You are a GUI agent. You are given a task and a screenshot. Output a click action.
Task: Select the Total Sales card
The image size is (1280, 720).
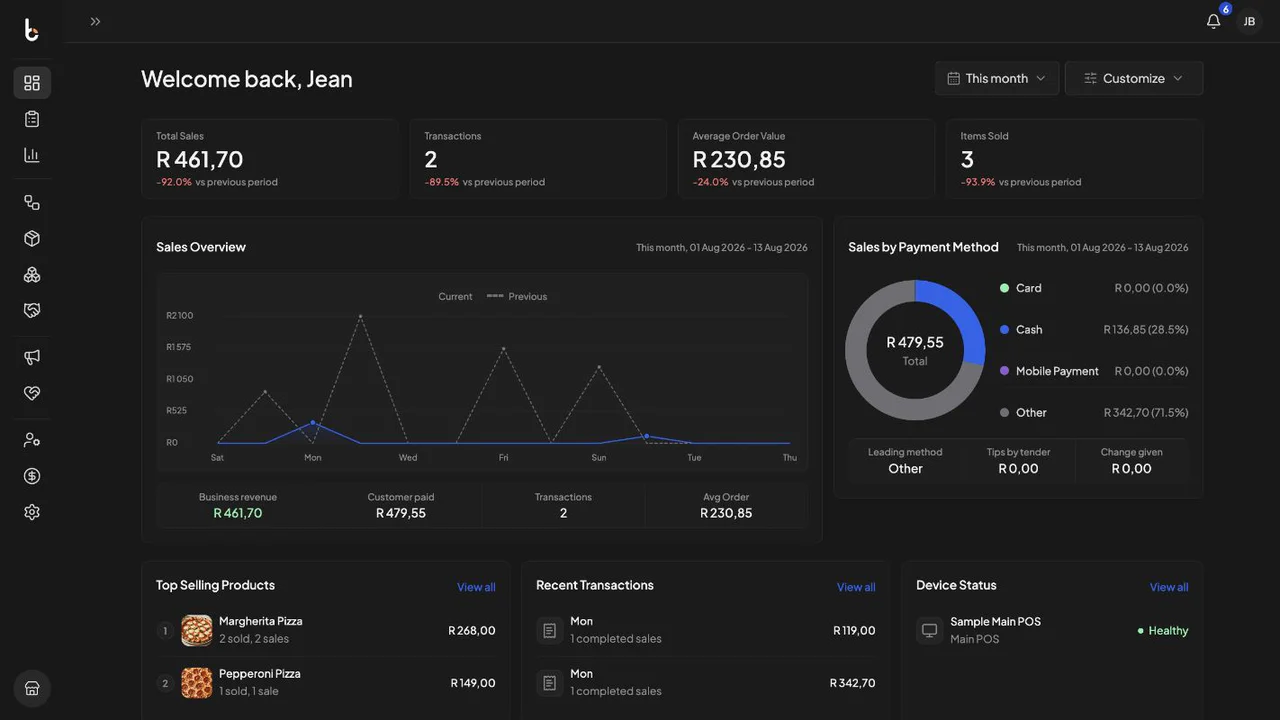tap(270, 159)
